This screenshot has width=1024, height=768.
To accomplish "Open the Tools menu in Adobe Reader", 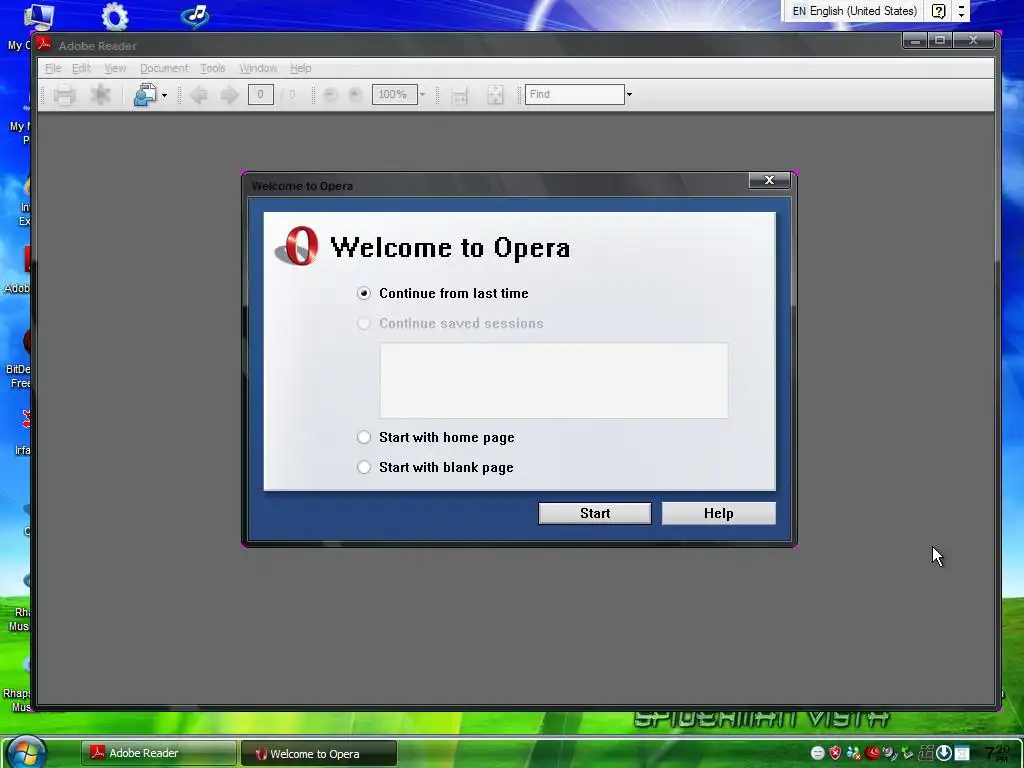I will click(x=212, y=68).
